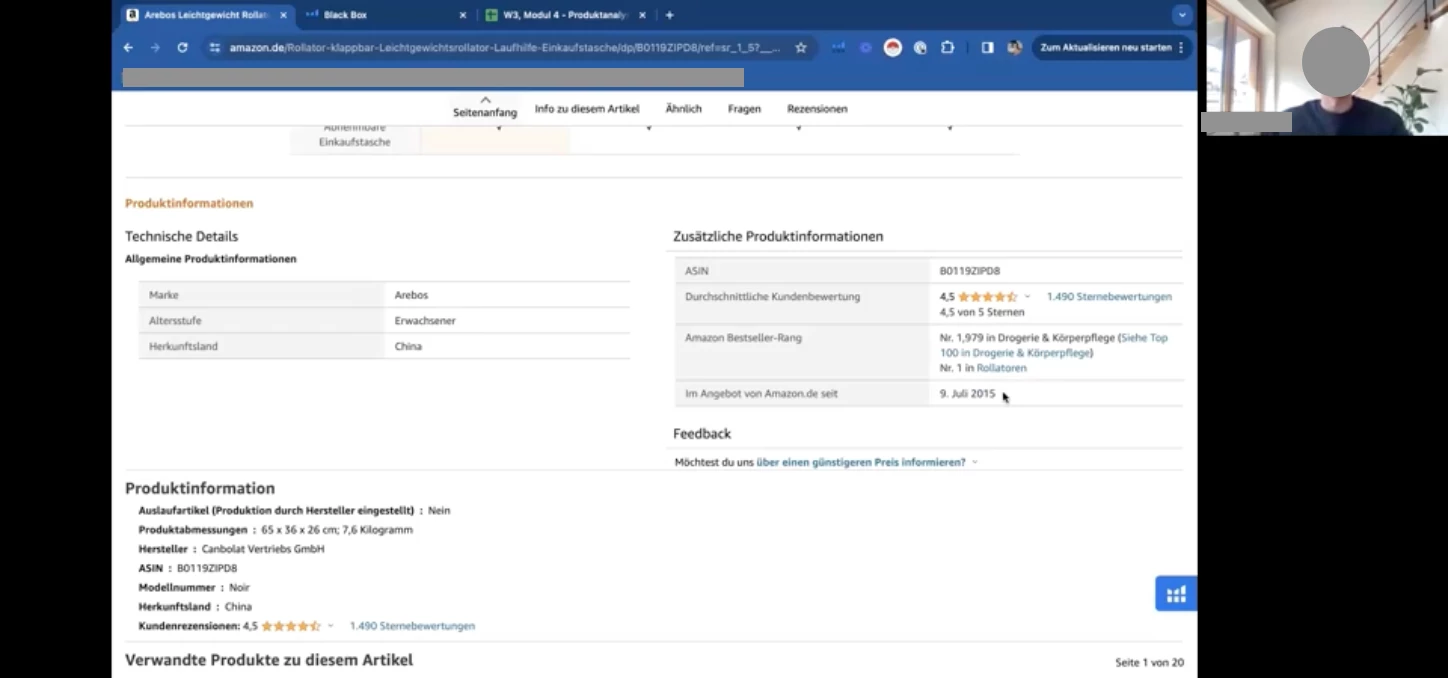Open the 1.490 Sternebewertungen link in table
1448x678 pixels.
1109,297
